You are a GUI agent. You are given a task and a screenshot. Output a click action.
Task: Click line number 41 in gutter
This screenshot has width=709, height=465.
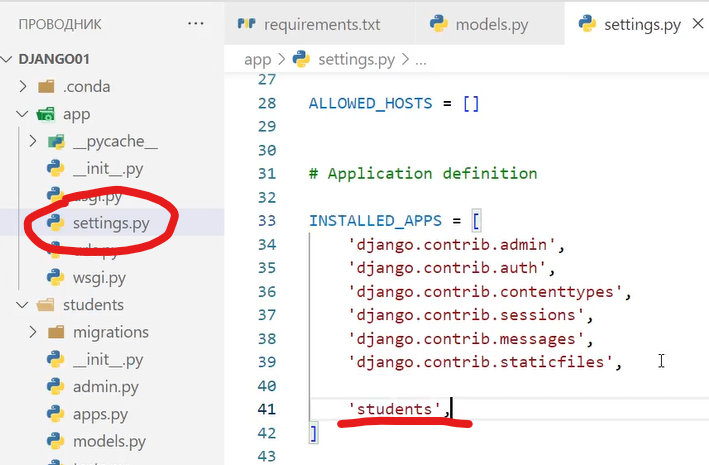(266, 409)
